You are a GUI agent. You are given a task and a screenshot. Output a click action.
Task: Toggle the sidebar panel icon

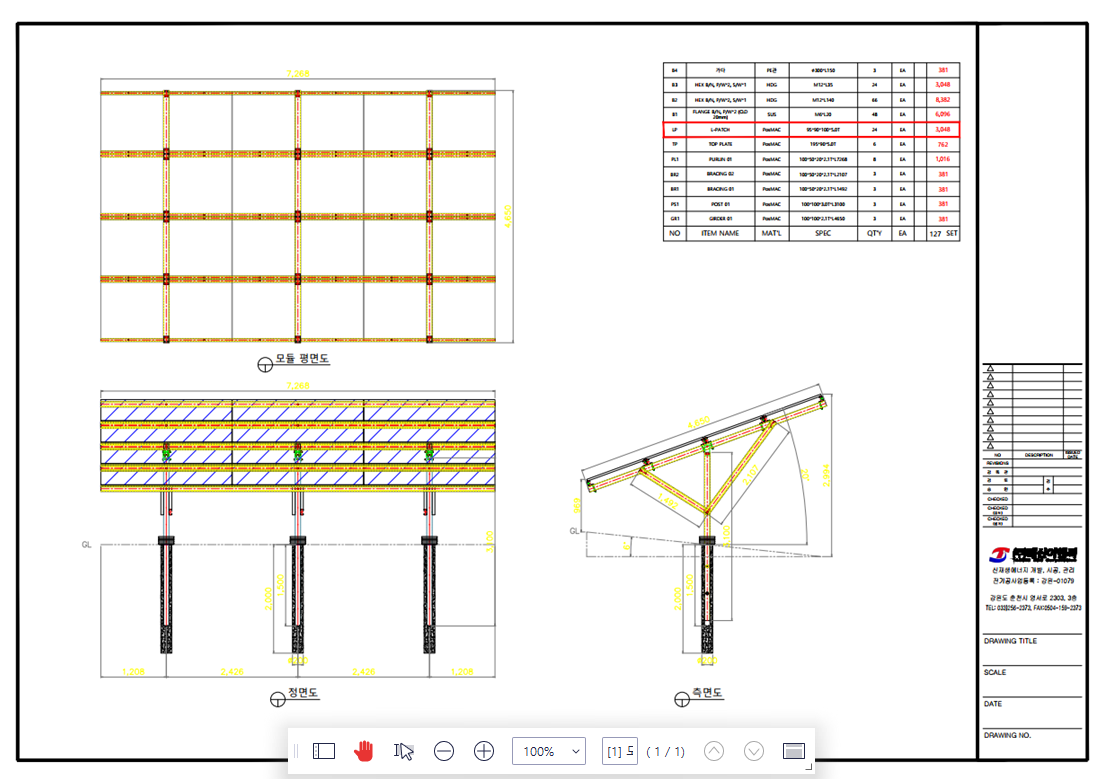(x=323, y=751)
